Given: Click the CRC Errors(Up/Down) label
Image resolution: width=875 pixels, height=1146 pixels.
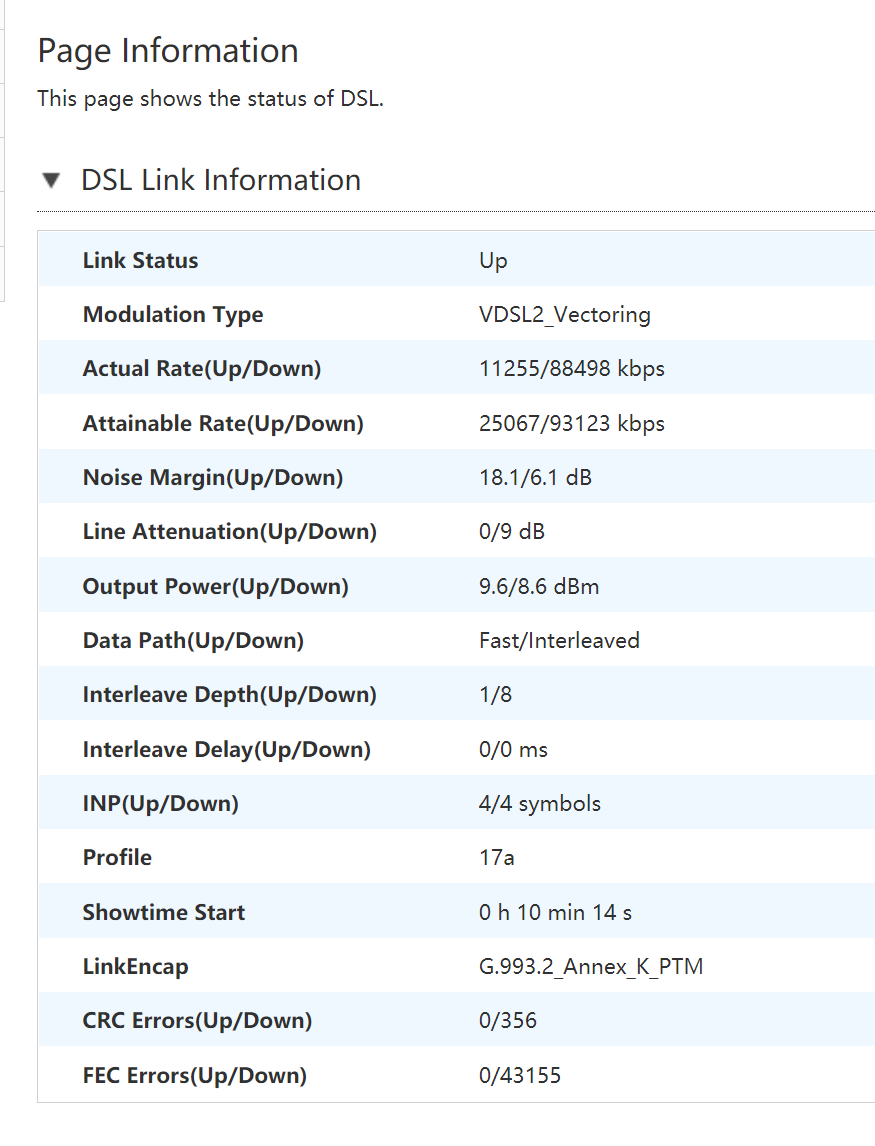Looking at the screenshot, I should (x=197, y=1020).
